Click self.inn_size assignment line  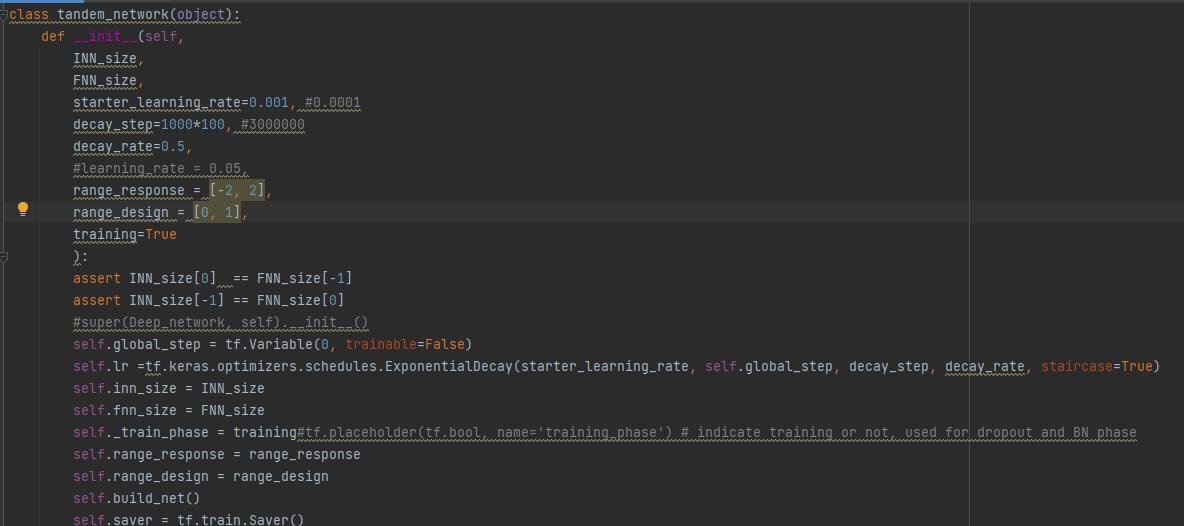(x=169, y=388)
